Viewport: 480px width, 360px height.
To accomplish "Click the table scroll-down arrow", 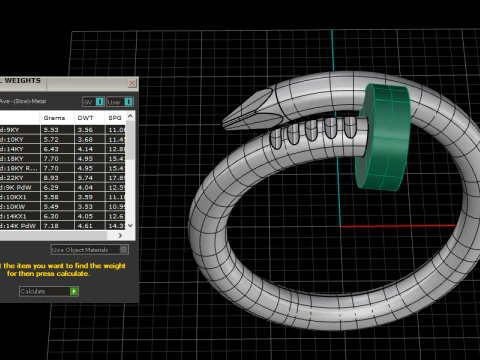I will (130, 225).
